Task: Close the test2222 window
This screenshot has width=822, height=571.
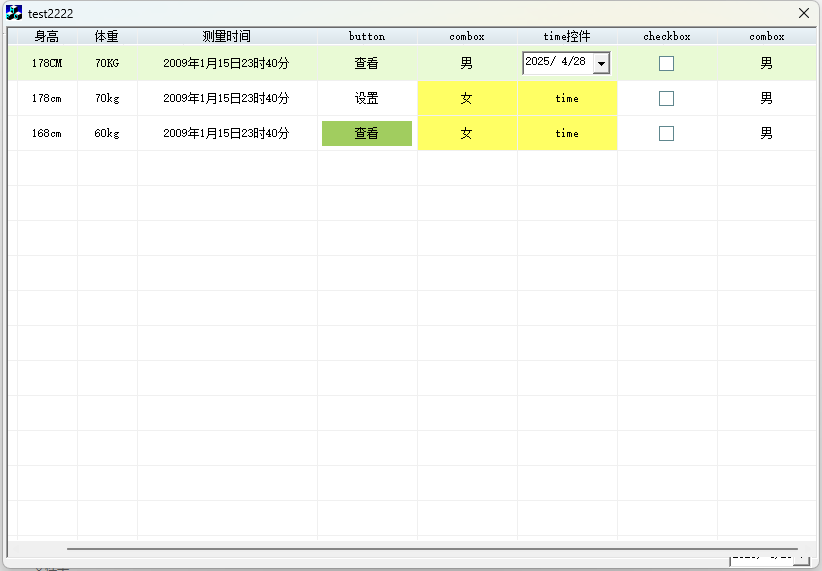Action: 804,13
